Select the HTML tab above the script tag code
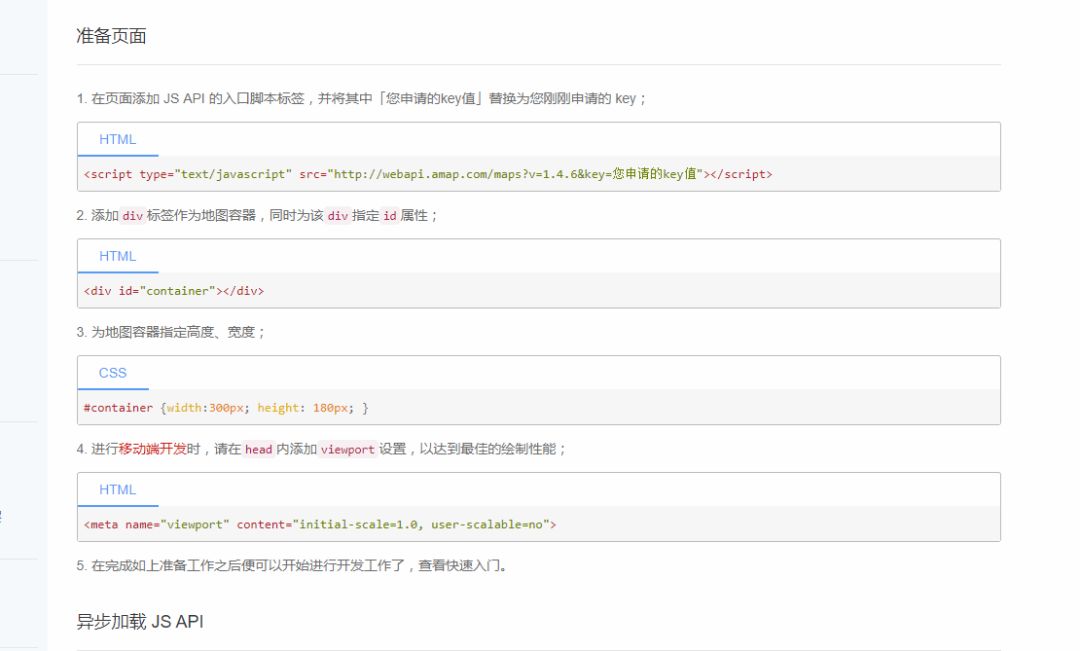The width and height of the screenshot is (1080, 651). click(118, 139)
